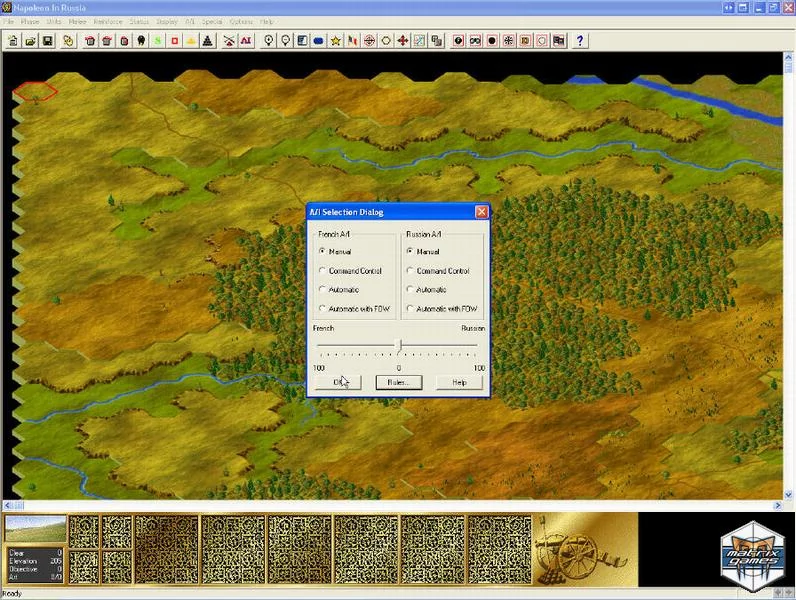Click the red square toolbar icon
The width and height of the screenshot is (796, 600).
coord(175,41)
